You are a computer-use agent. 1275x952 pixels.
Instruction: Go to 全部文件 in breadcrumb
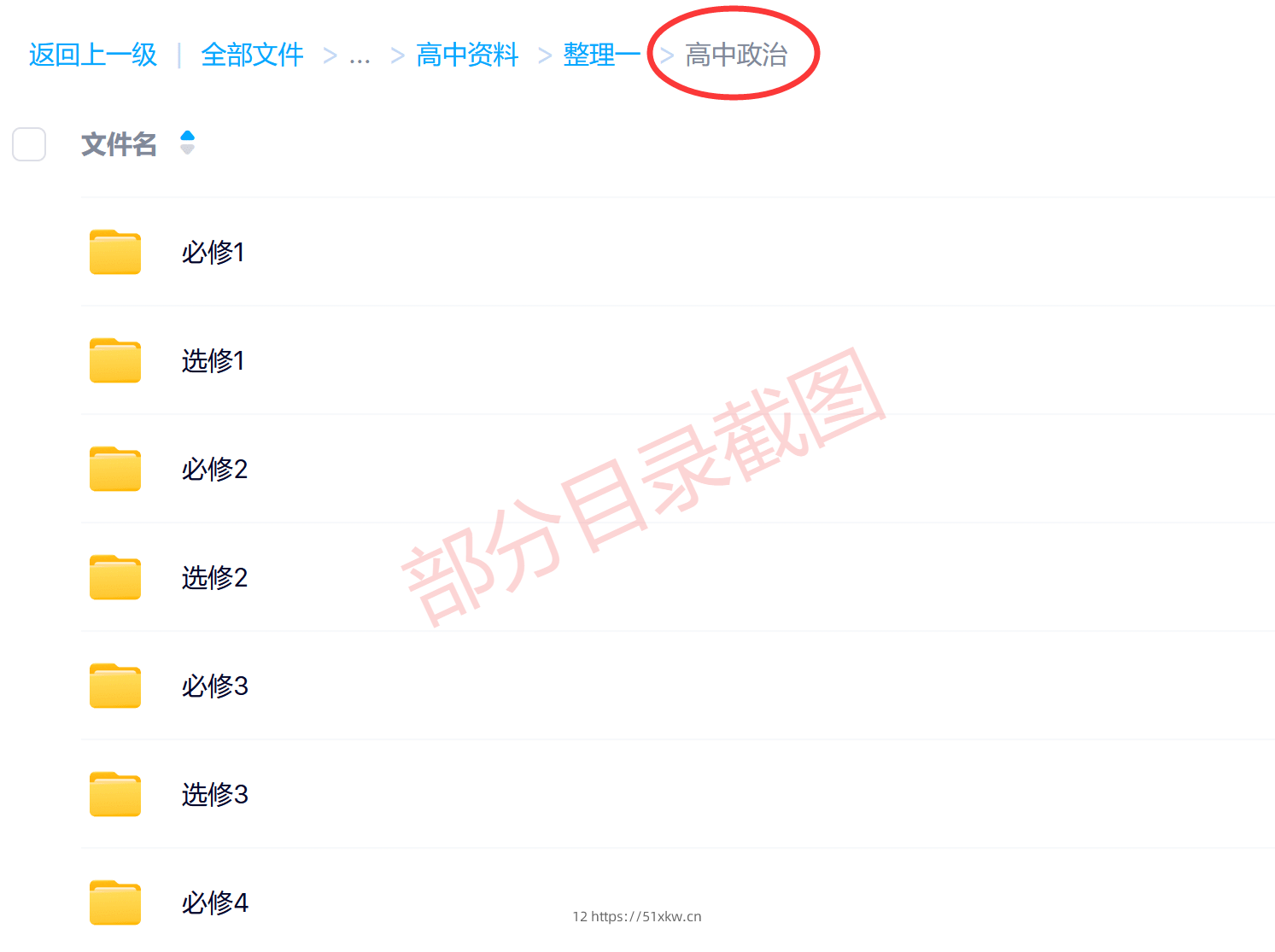point(253,55)
